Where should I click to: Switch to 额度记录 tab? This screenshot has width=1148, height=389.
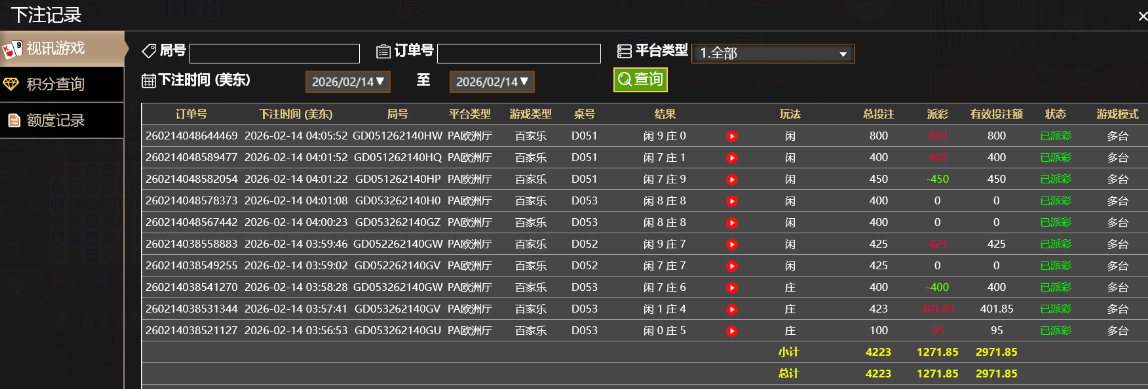point(61,120)
